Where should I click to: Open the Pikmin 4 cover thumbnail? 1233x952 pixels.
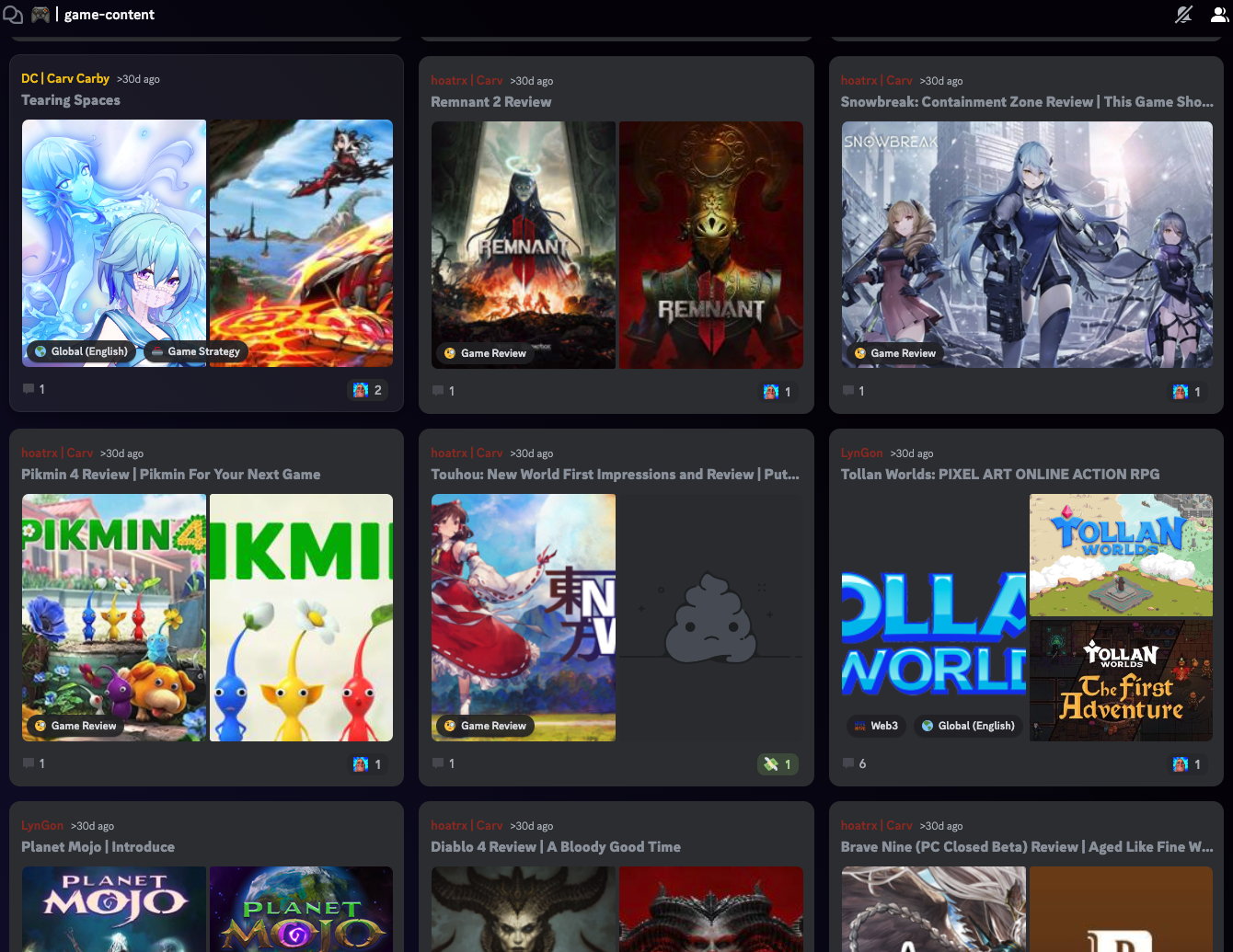click(113, 617)
